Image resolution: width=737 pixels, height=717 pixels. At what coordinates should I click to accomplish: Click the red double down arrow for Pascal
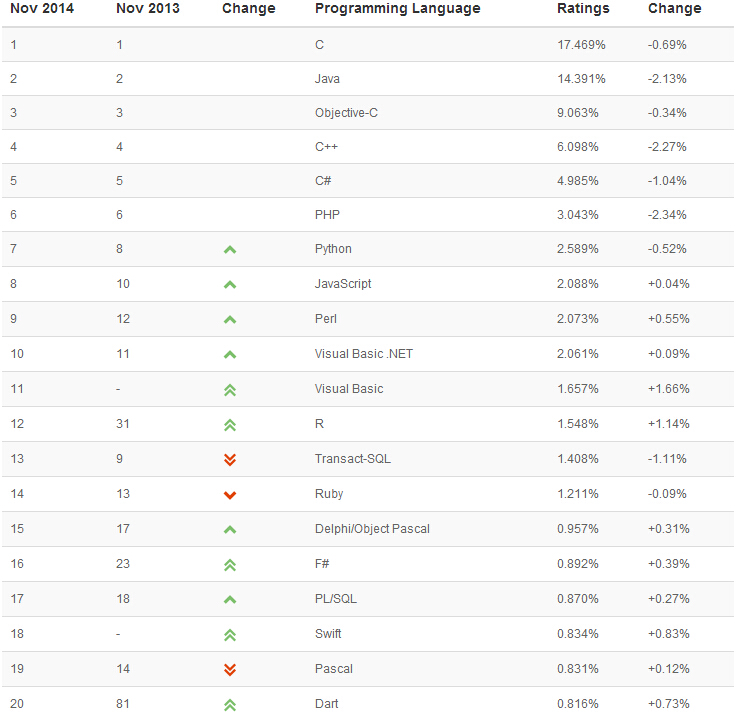coord(230,669)
